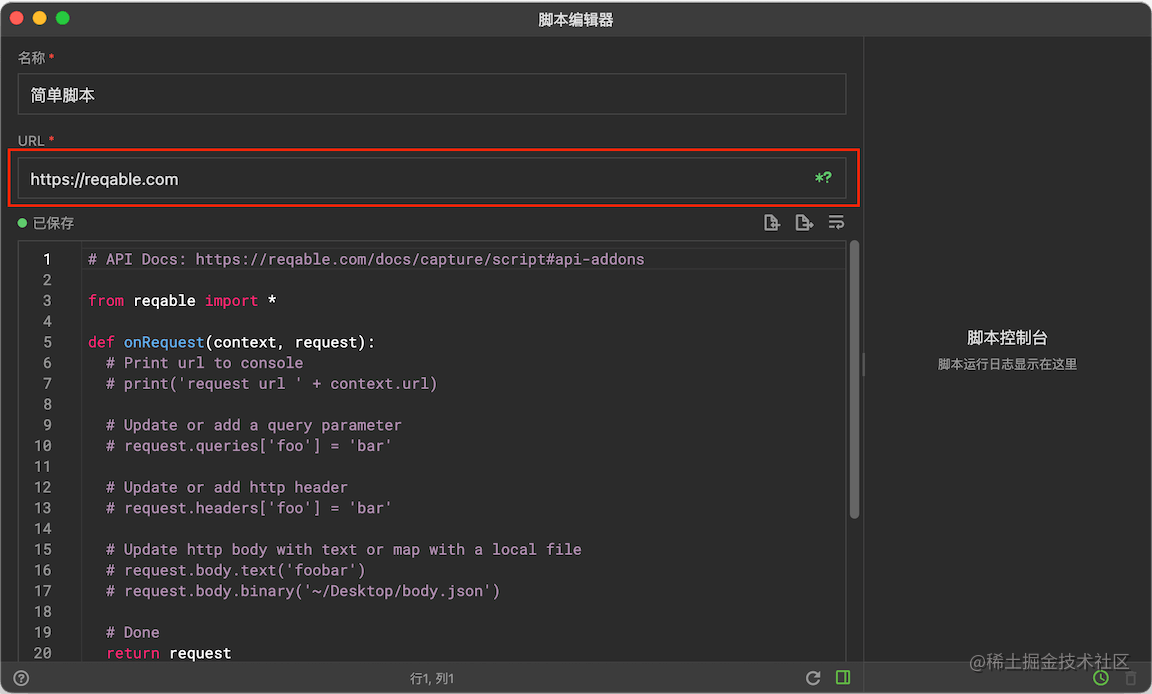Screen dimensions: 1152x694
Task: Click the green 已保存 saved status indicator
Action: point(47,222)
